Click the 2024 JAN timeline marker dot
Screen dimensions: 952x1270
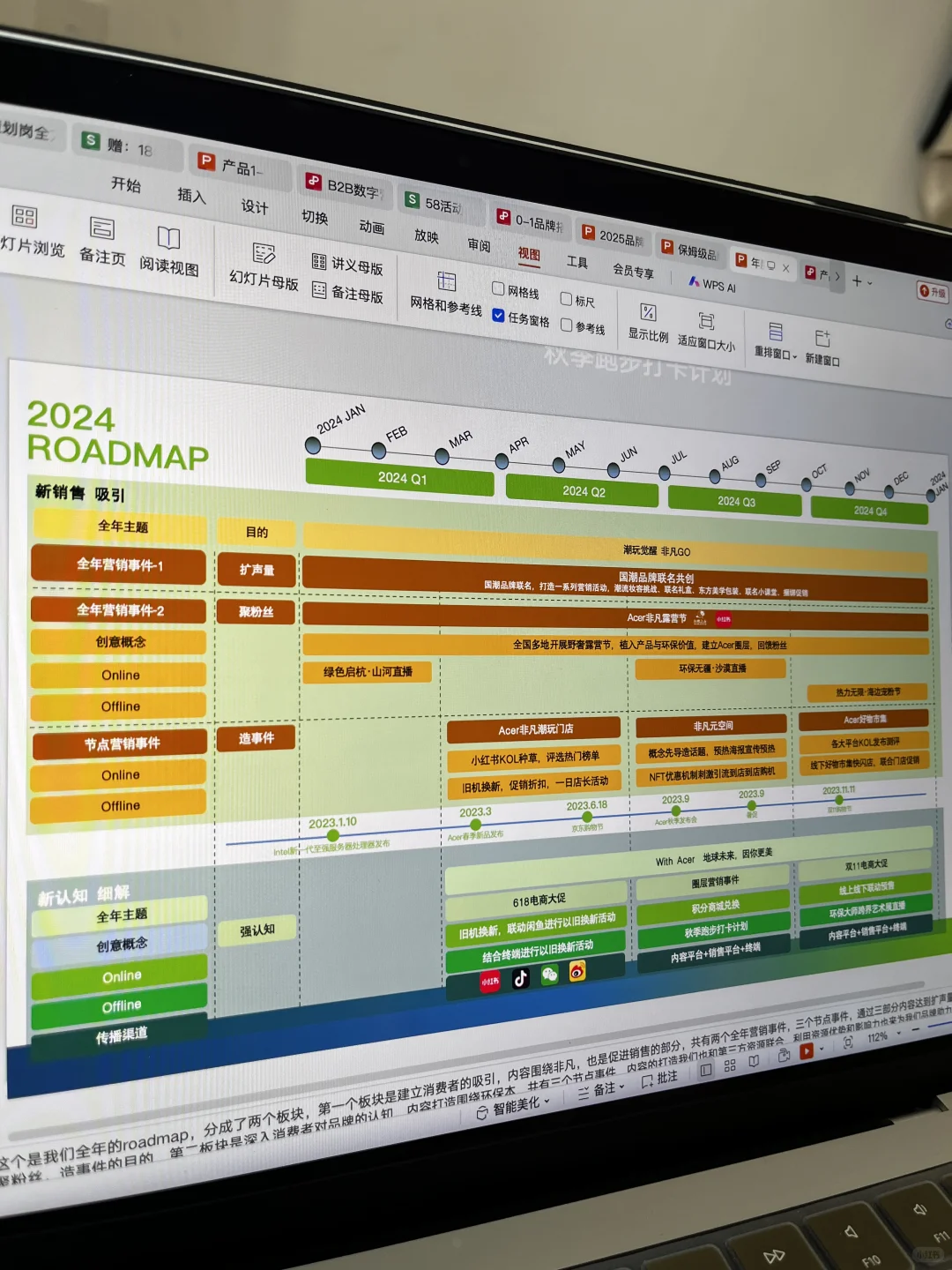[313, 445]
